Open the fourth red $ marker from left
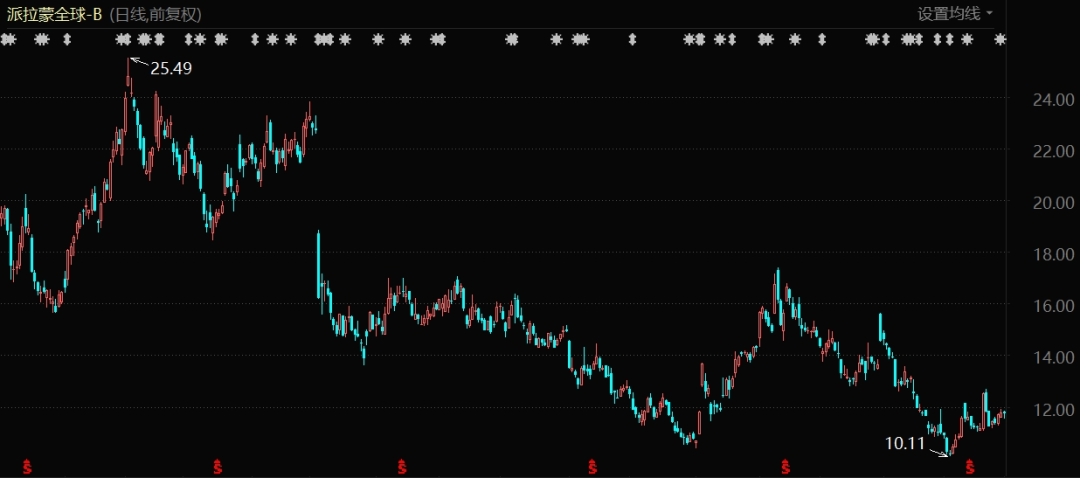Image resolution: width=1080 pixels, height=478 pixels. pos(592,467)
